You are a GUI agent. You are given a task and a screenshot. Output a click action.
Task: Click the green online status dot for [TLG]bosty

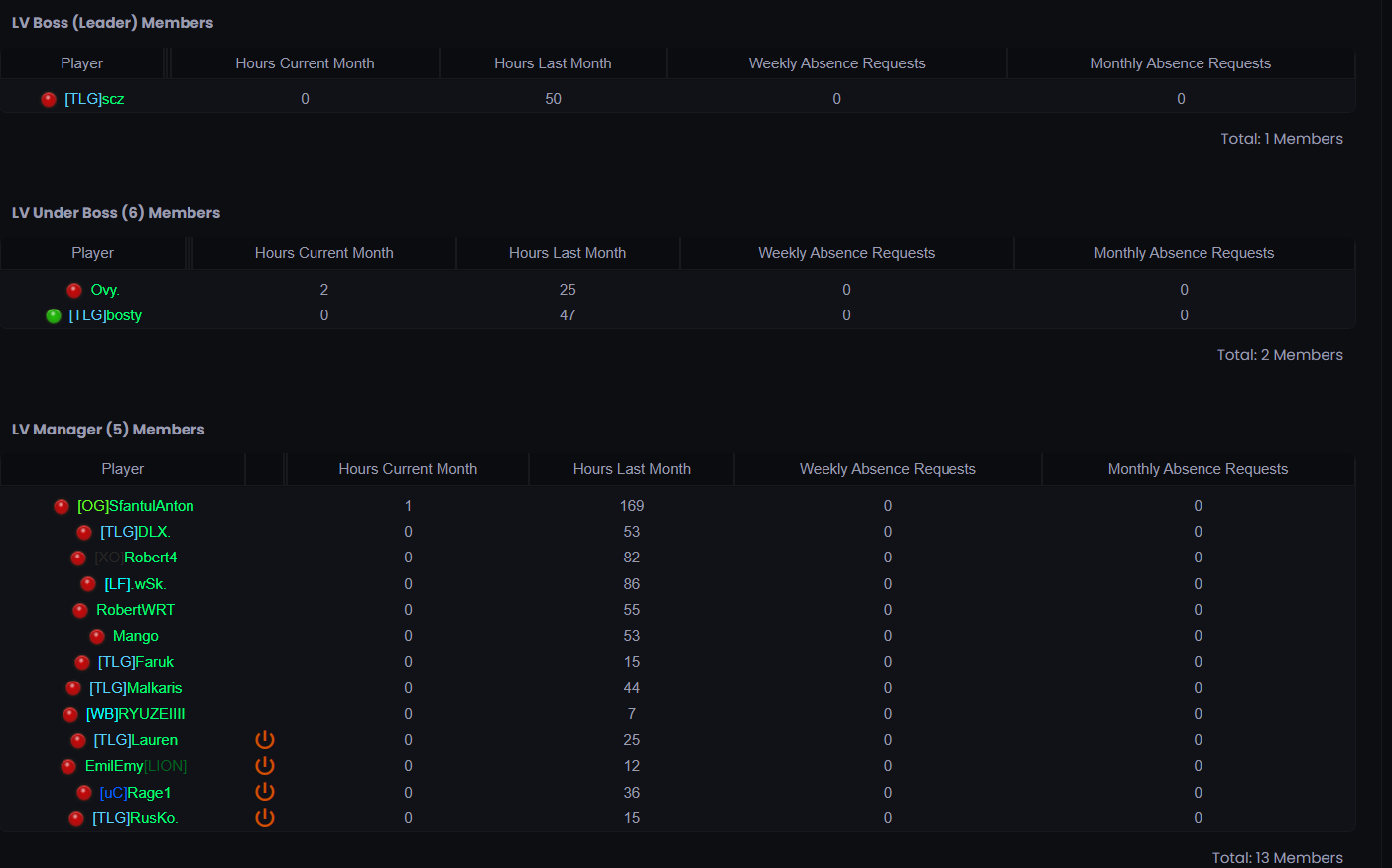coord(54,315)
